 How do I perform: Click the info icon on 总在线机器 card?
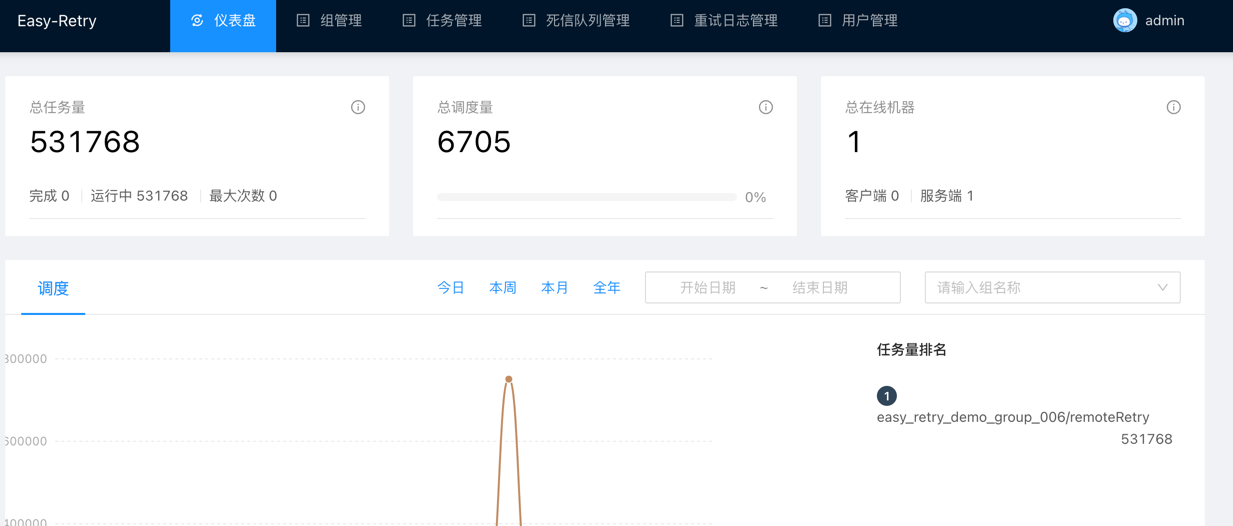click(1173, 107)
